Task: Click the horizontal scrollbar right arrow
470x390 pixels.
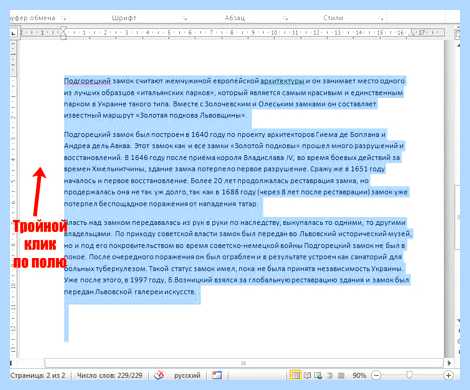Action: tap(449, 363)
